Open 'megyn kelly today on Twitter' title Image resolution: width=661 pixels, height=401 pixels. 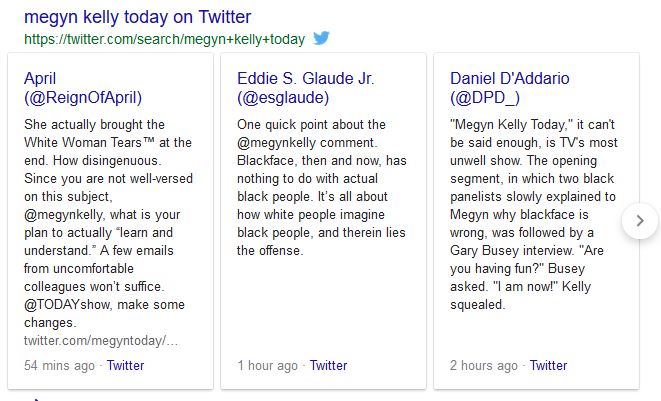[137, 17]
